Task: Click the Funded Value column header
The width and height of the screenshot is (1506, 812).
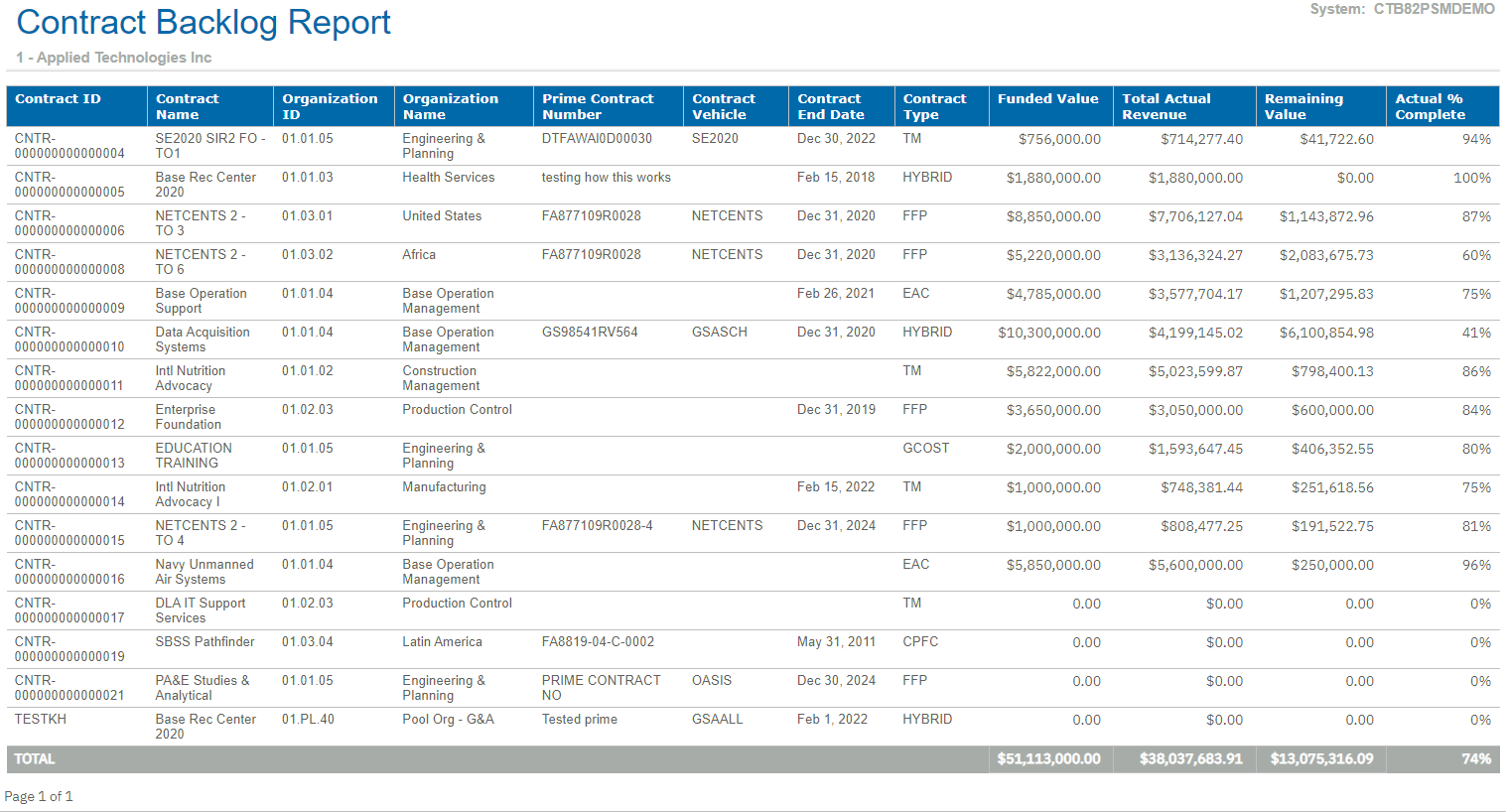Action: coord(1047,99)
